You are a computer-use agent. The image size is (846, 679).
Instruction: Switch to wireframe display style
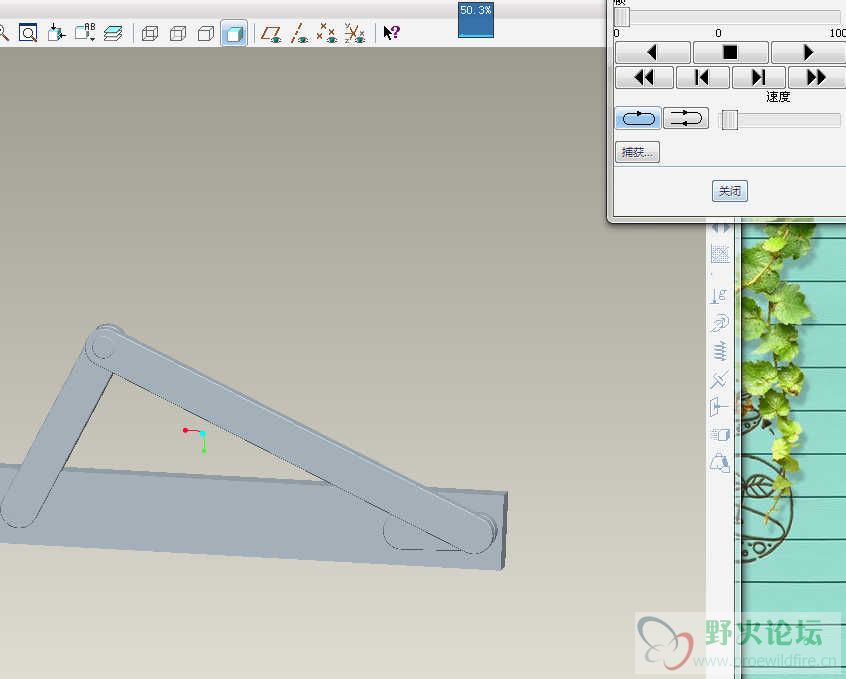[x=150, y=33]
